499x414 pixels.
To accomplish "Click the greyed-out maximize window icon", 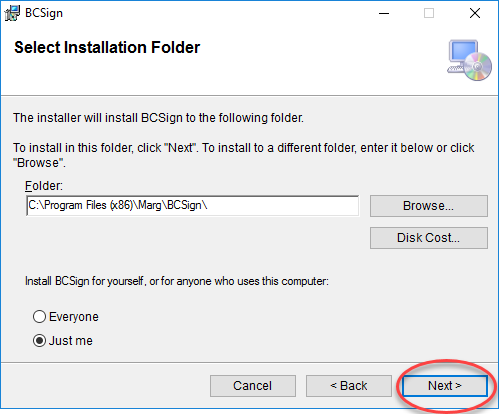I will (x=429, y=13).
